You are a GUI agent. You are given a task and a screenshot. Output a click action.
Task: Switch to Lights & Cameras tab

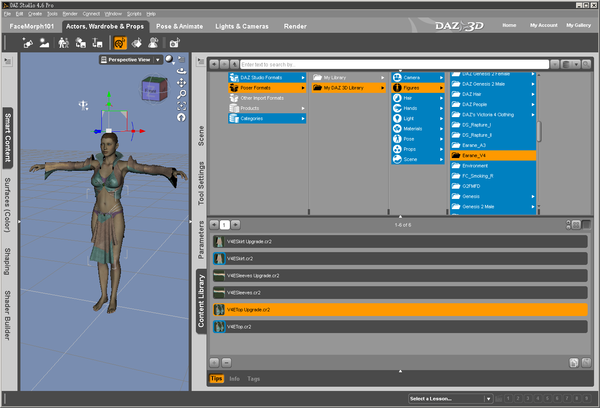click(x=242, y=26)
